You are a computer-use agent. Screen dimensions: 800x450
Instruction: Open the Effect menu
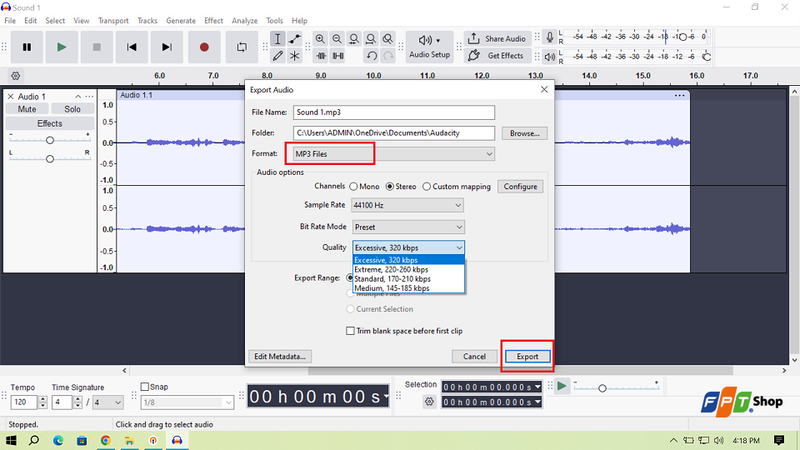click(x=213, y=21)
